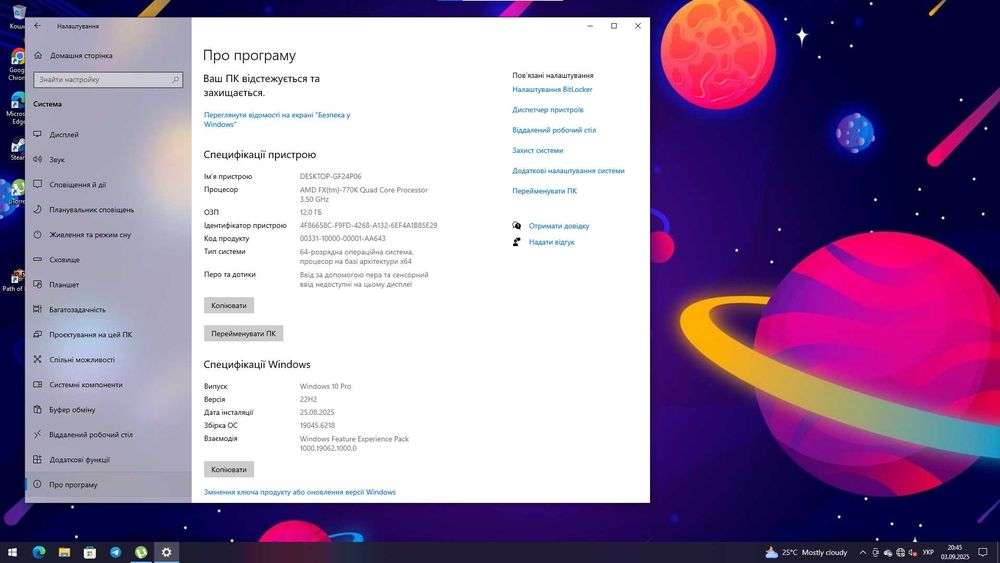Select the Recycle Bin desktop icon

17,17
